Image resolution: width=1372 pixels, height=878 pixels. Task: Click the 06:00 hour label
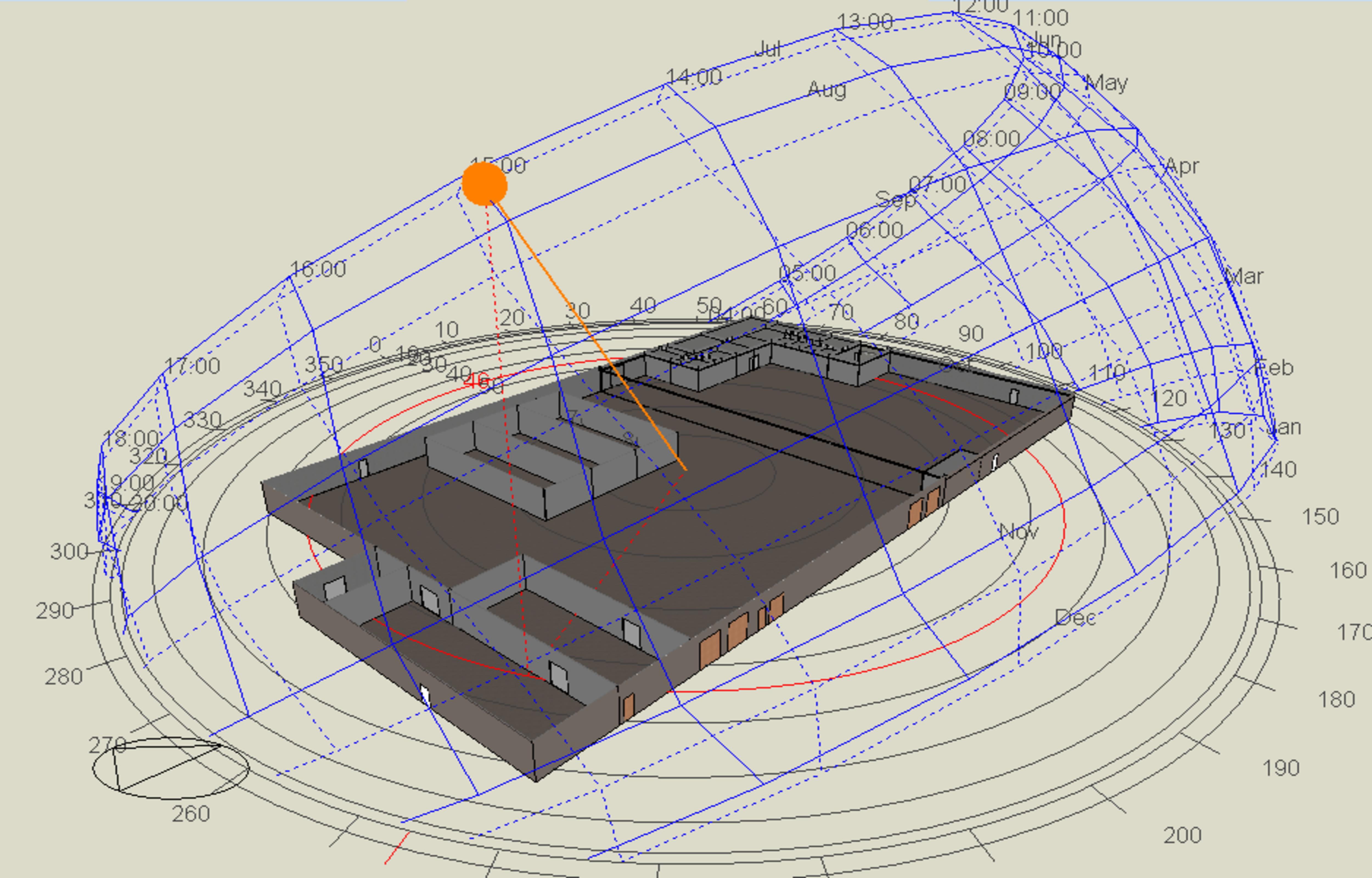(875, 230)
